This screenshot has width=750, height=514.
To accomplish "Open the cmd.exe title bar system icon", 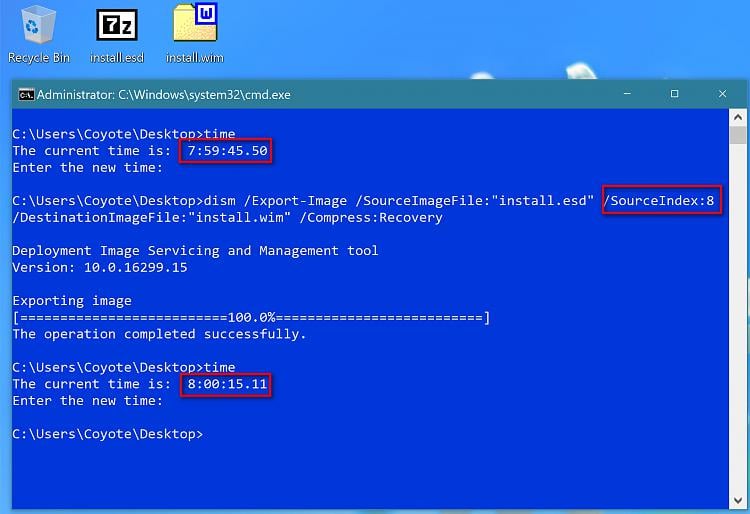I will pyautogui.click(x=26, y=95).
